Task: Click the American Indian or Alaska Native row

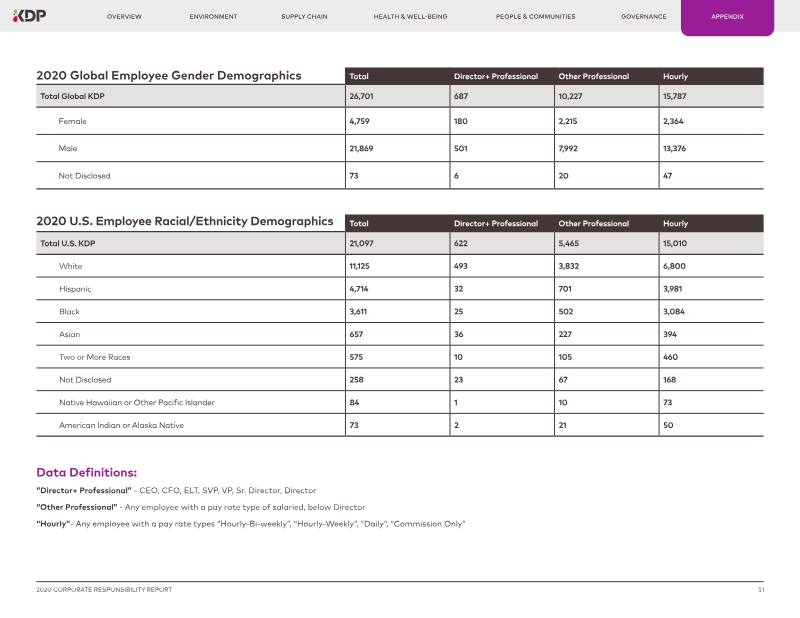Action: (121, 425)
